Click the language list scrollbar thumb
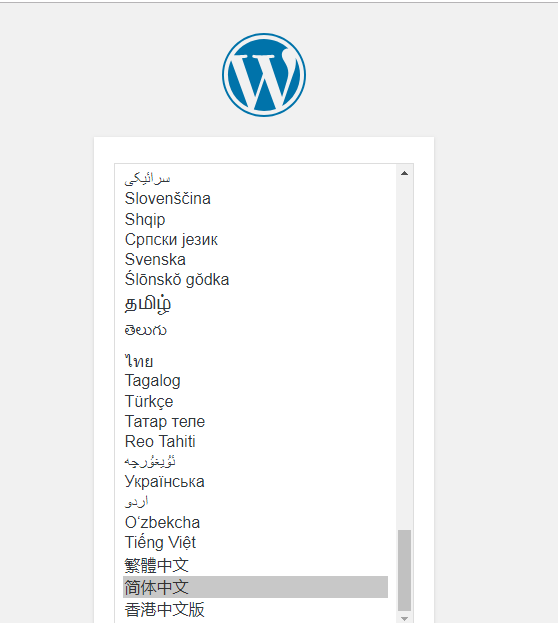Viewport: 558px width, 623px height. click(x=404, y=570)
